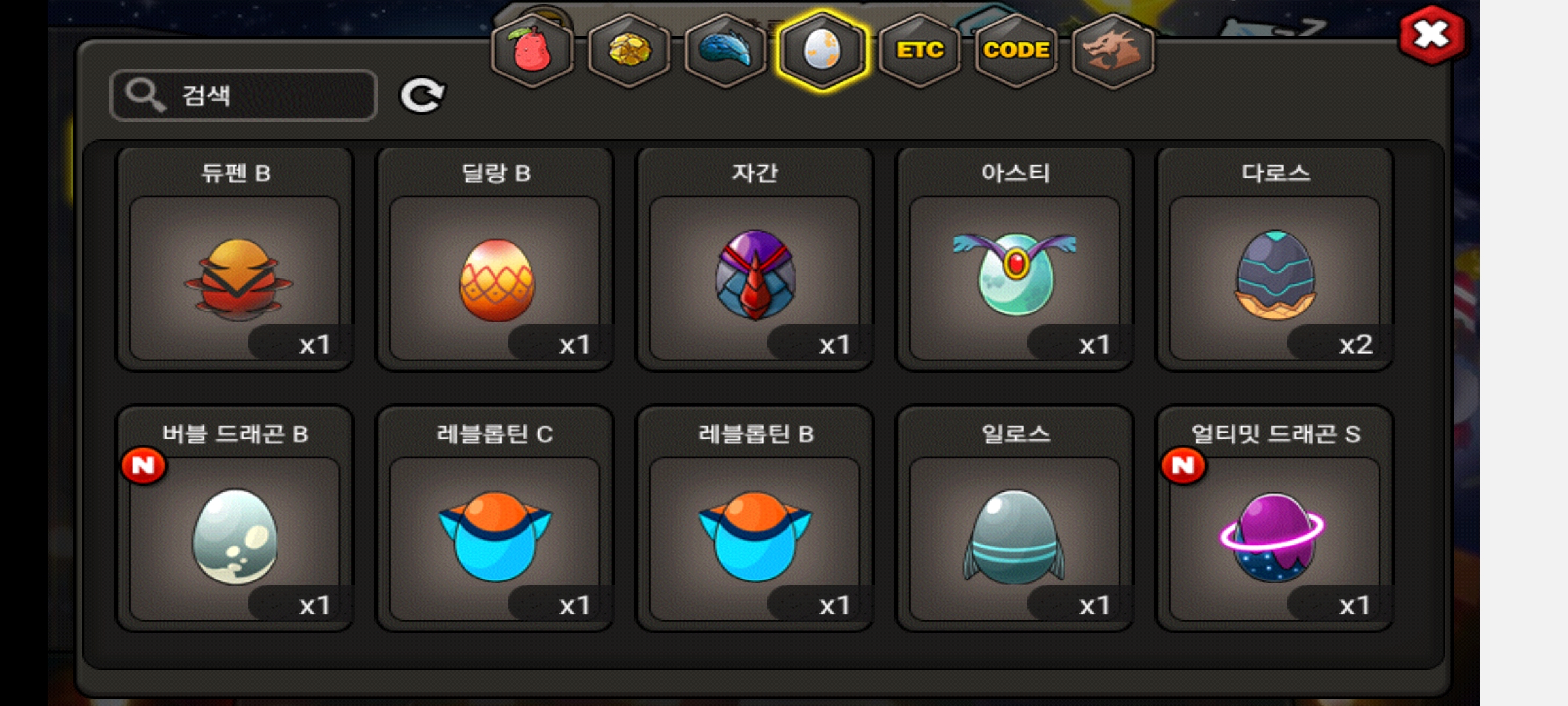The height and width of the screenshot is (706, 1568).
Task: Pick the winged 아스티 egg
Action: tap(1015, 259)
